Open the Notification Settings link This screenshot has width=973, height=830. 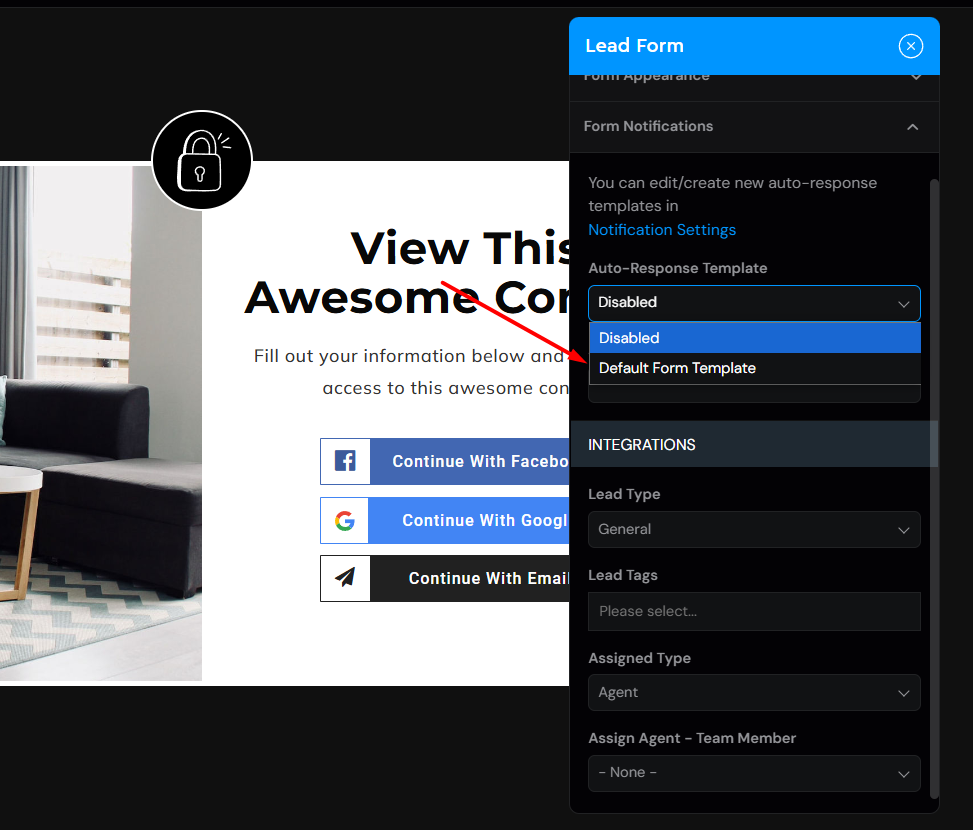[x=661, y=230]
